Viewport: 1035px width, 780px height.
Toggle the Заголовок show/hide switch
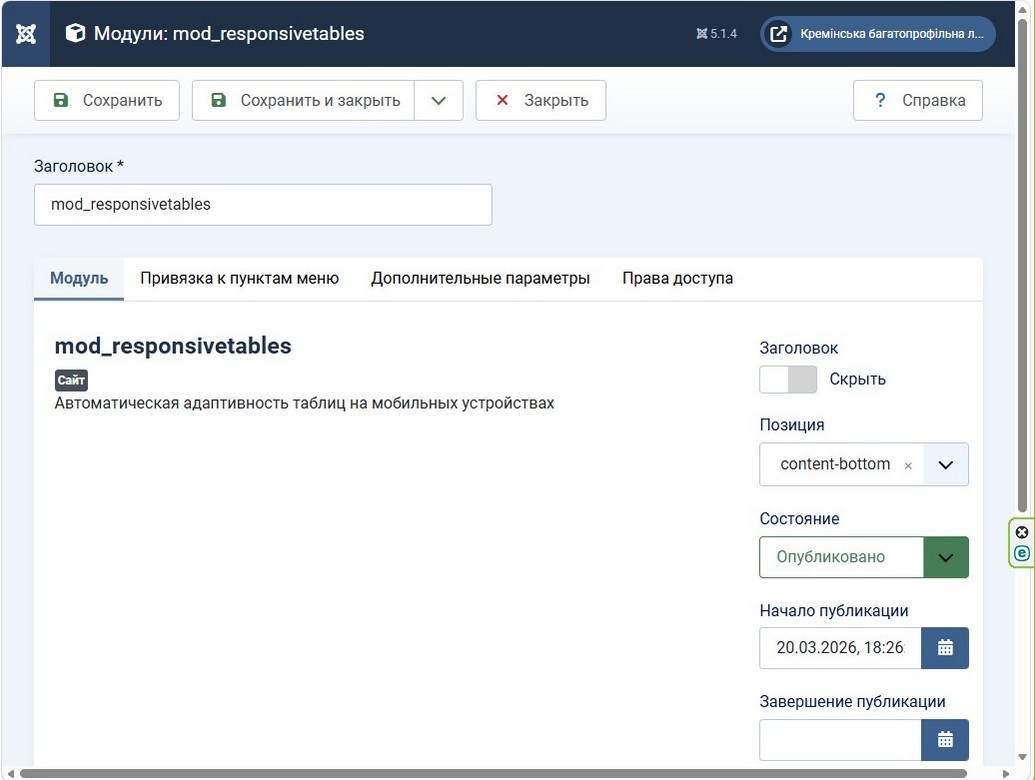click(788, 379)
